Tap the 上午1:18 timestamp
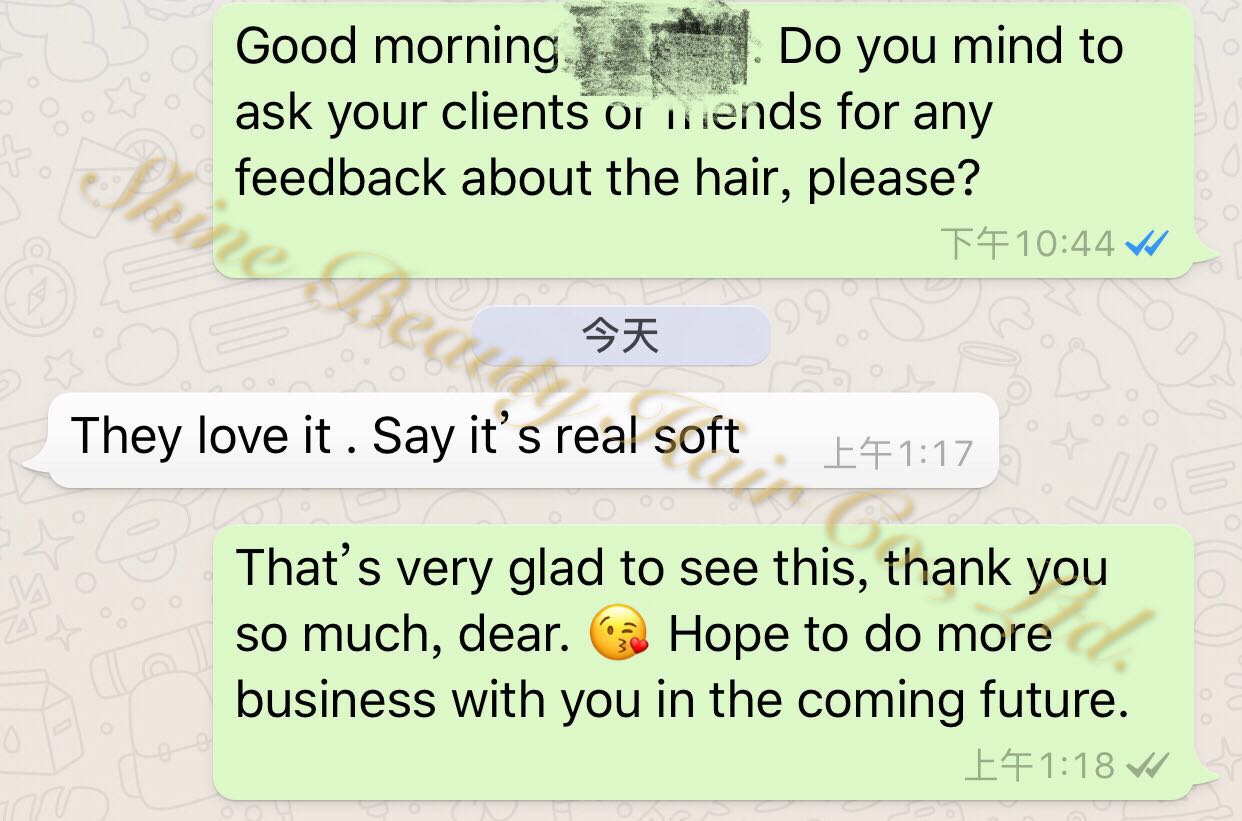1242x821 pixels. [1040, 766]
